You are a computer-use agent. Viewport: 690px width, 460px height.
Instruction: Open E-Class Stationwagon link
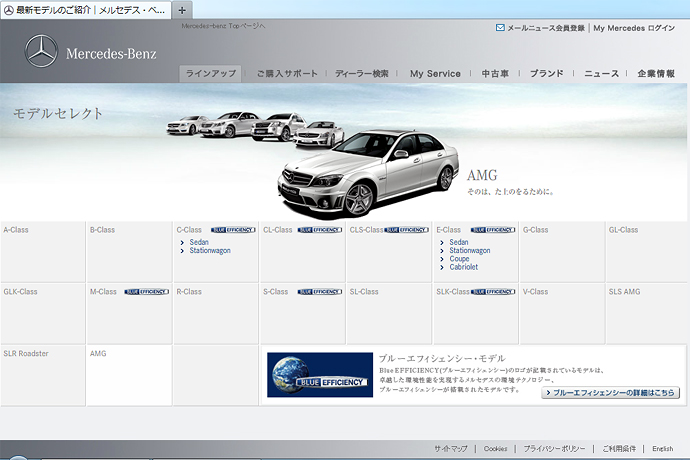(470, 250)
